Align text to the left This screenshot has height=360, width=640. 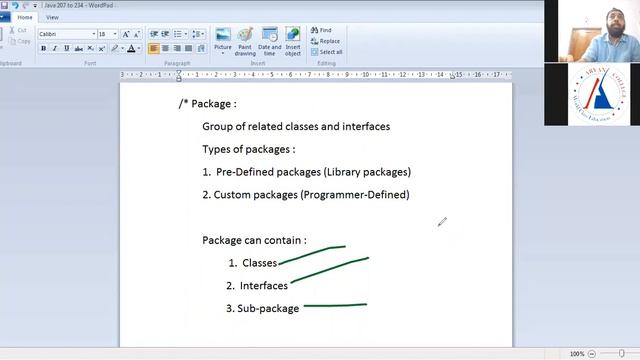coord(154,48)
